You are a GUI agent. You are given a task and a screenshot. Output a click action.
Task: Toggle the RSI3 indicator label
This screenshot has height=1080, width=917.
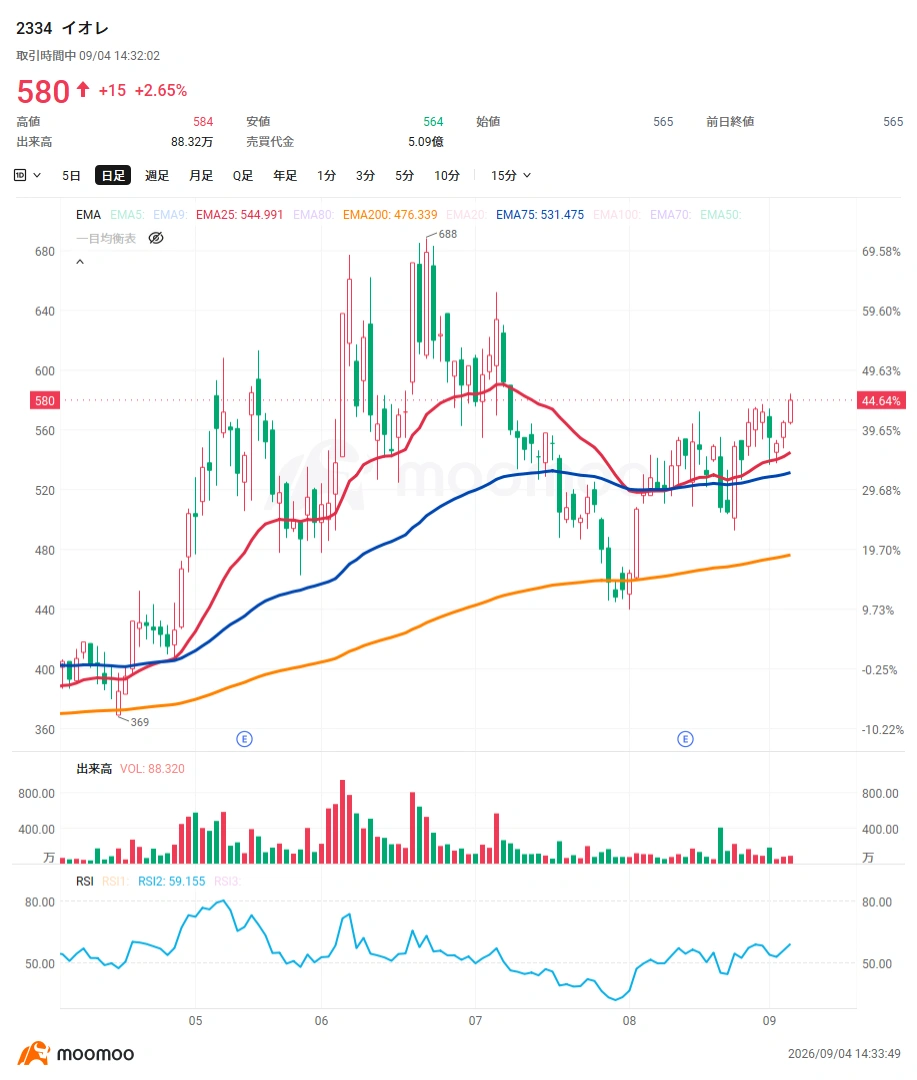tap(227, 881)
